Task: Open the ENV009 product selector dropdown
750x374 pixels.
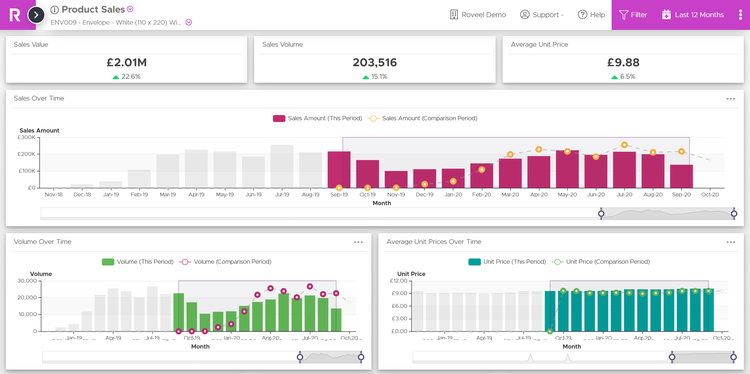Action: (188, 22)
